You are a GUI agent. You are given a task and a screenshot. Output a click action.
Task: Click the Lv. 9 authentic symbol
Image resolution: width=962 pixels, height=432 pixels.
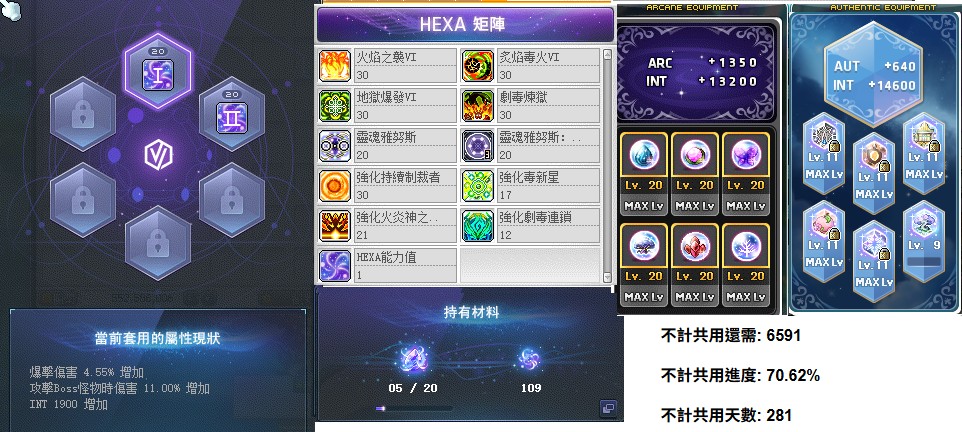(923, 241)
